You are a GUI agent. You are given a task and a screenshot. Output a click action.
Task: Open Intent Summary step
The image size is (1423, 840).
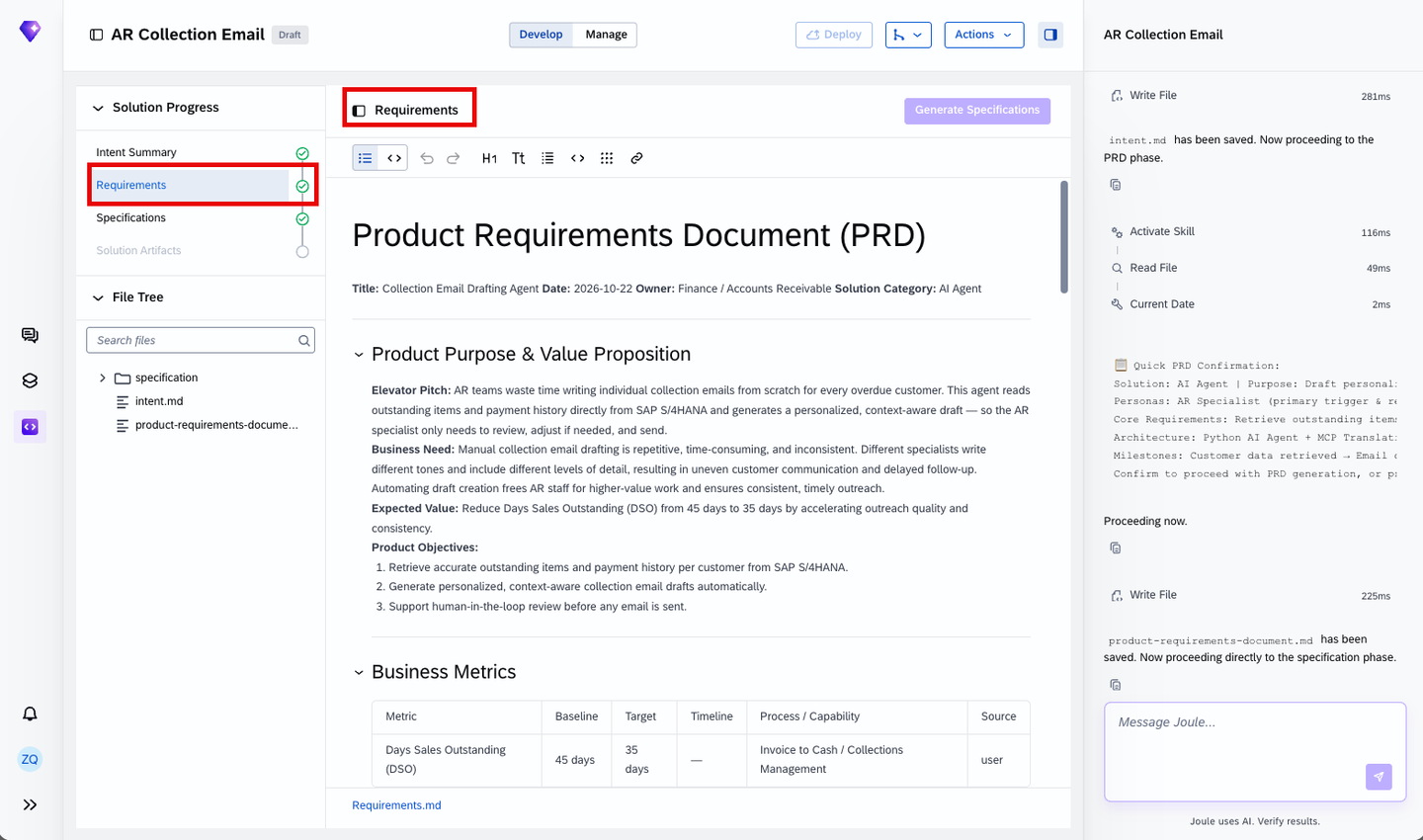point(136,152)
